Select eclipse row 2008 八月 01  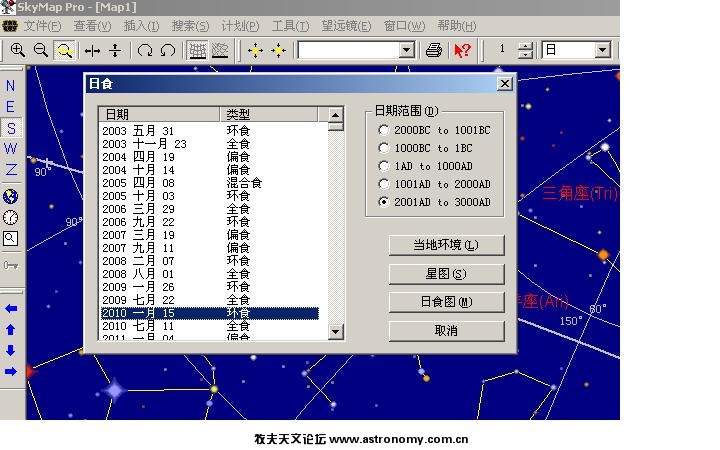pyautogui.click(x=209, y=274)
